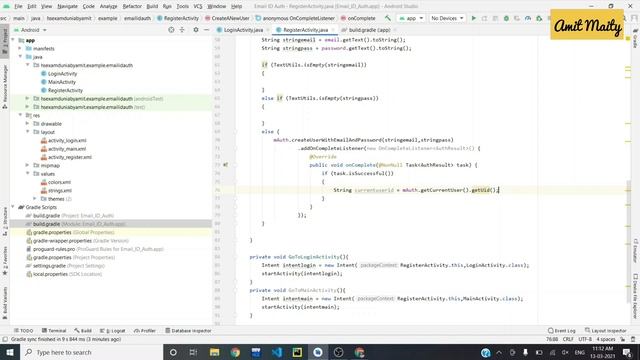Open Android project view dropdown
The image size is (640, 360).
coord(30,30)
